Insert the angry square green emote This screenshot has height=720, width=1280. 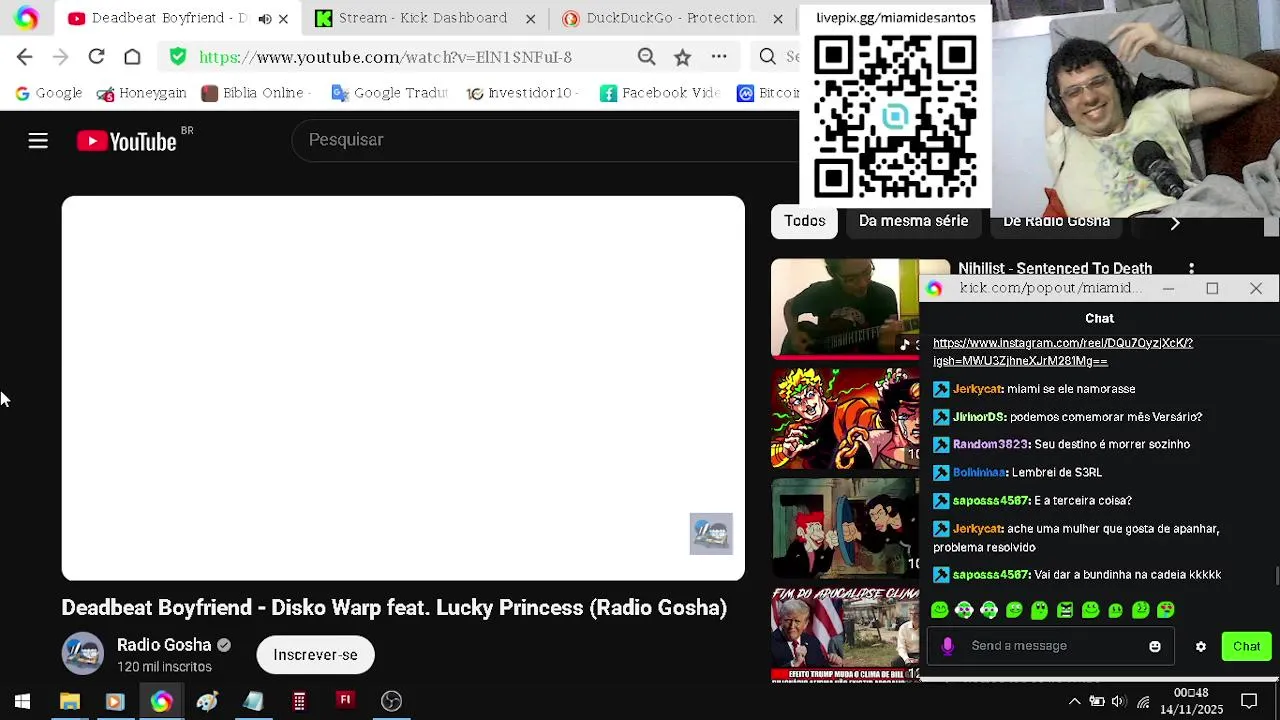tap(1065, 610)
